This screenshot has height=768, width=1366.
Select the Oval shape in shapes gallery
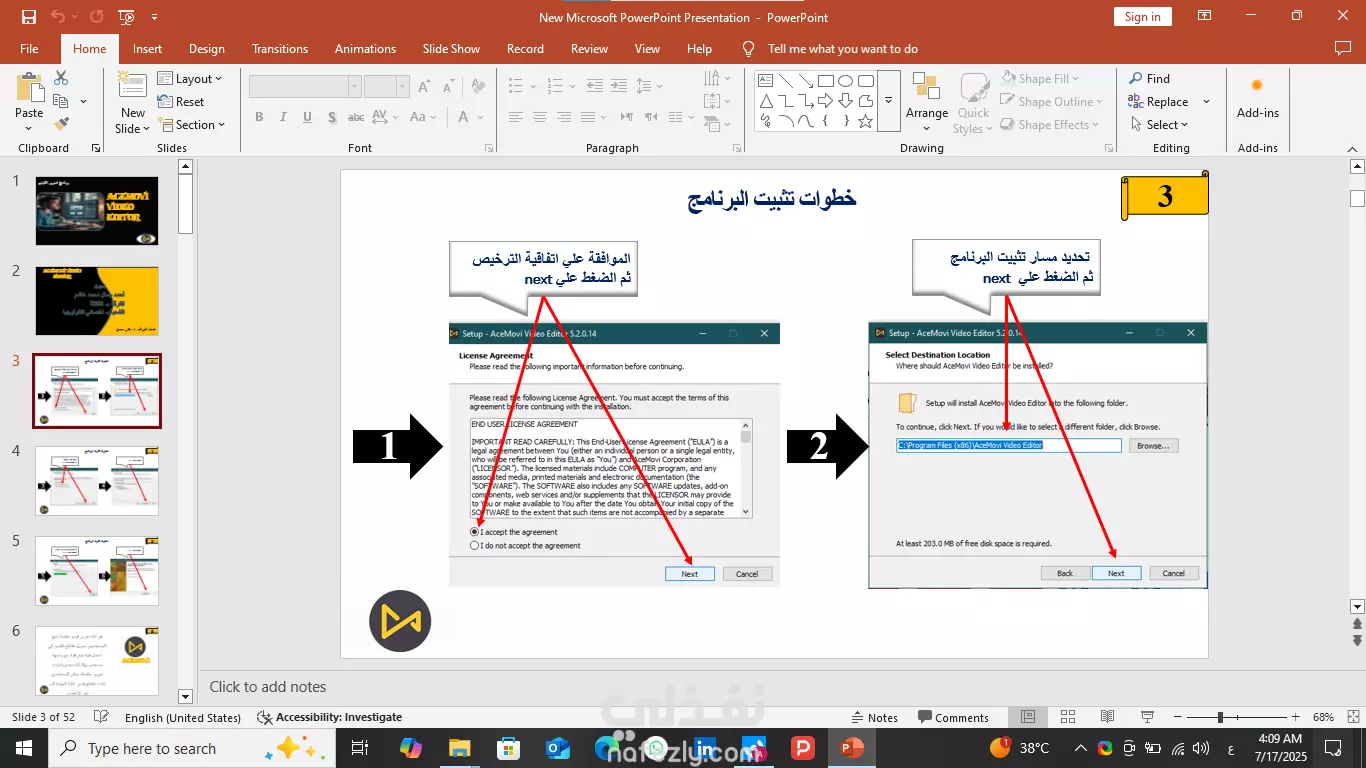pyautogui.click(x=846, y=81)
